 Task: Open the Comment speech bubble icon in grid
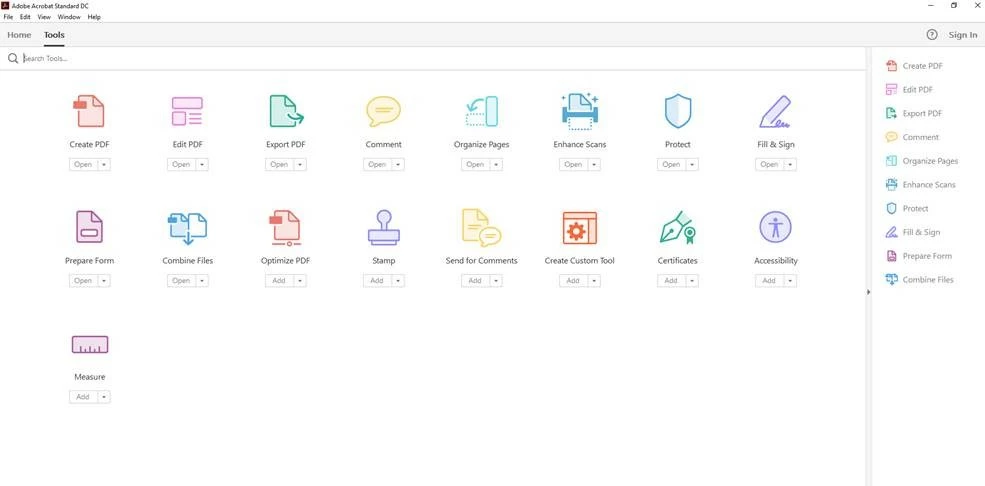(x=383, y=111)
